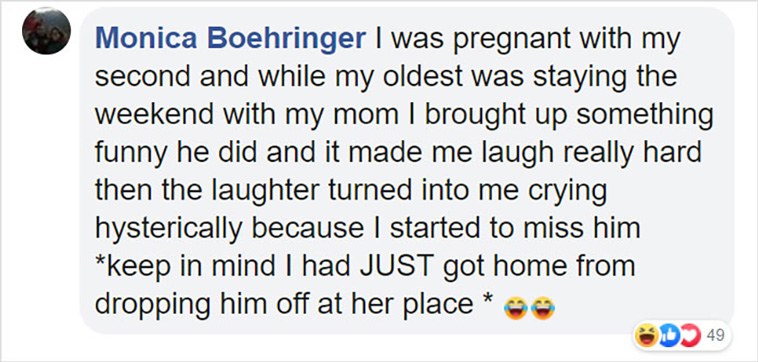758x362 pixels.
Task: Click the word 'oldest' in second line
Action: click(417, 78)
